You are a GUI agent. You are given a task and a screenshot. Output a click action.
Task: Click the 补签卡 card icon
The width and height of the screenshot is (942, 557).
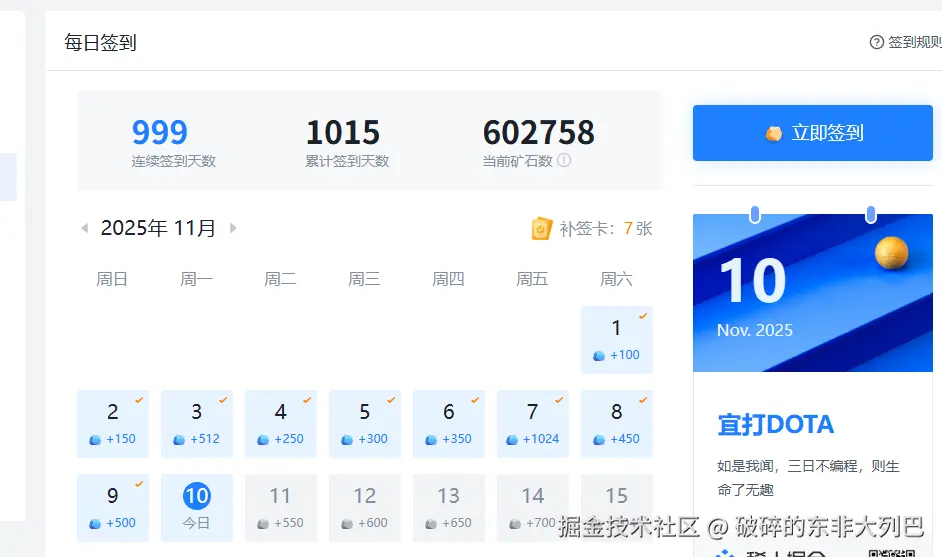[x=541, y=228]
